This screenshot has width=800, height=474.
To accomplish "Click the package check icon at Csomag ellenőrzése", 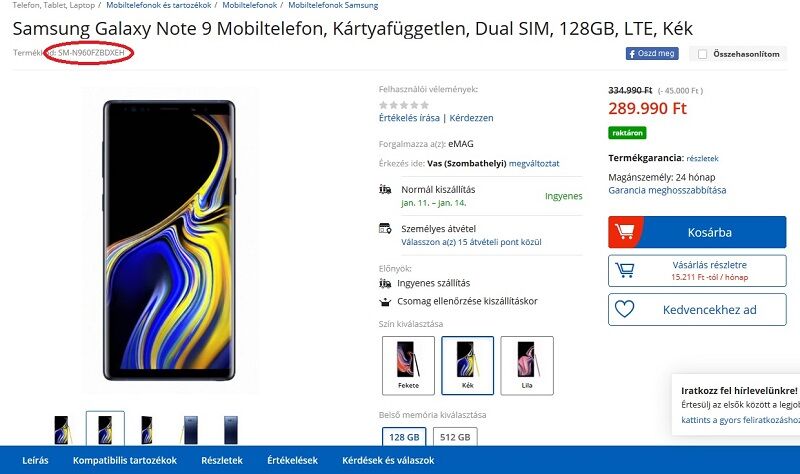I will point(385,302).
